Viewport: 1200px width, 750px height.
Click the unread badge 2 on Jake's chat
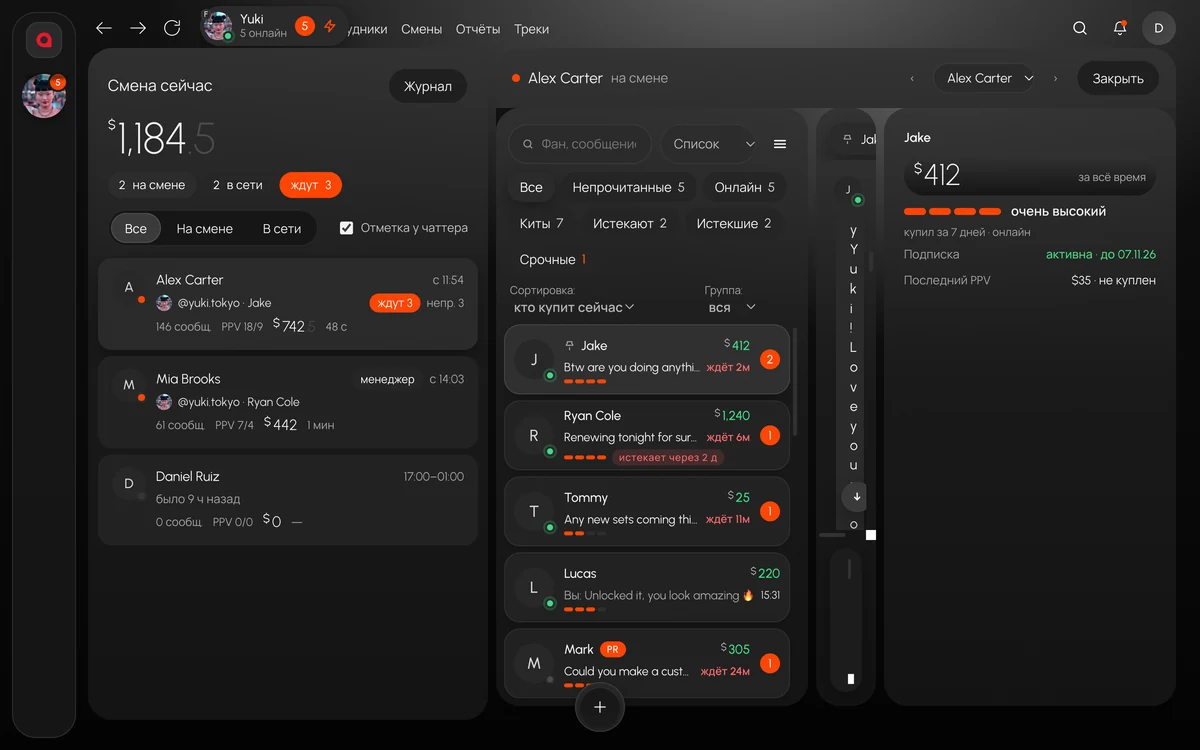pos(770,359)
